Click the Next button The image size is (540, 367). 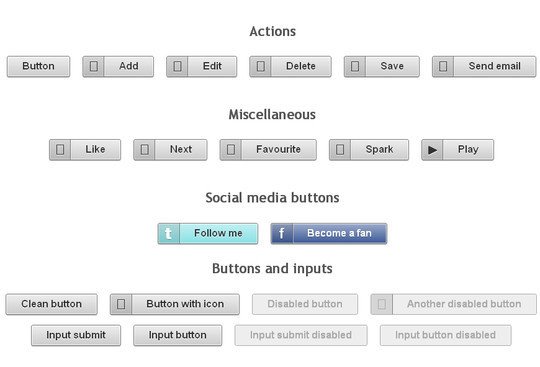(x=170, y=150)
